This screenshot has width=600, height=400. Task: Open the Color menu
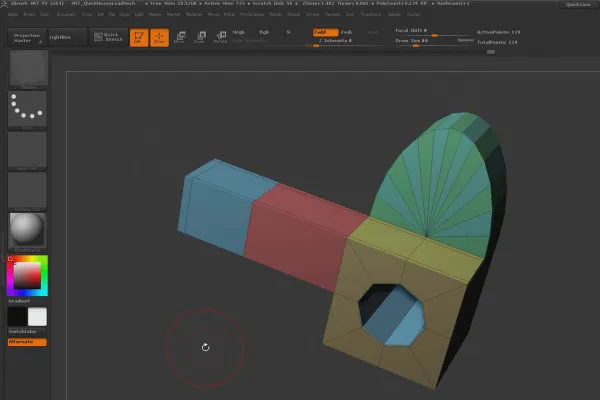[45, 15]
